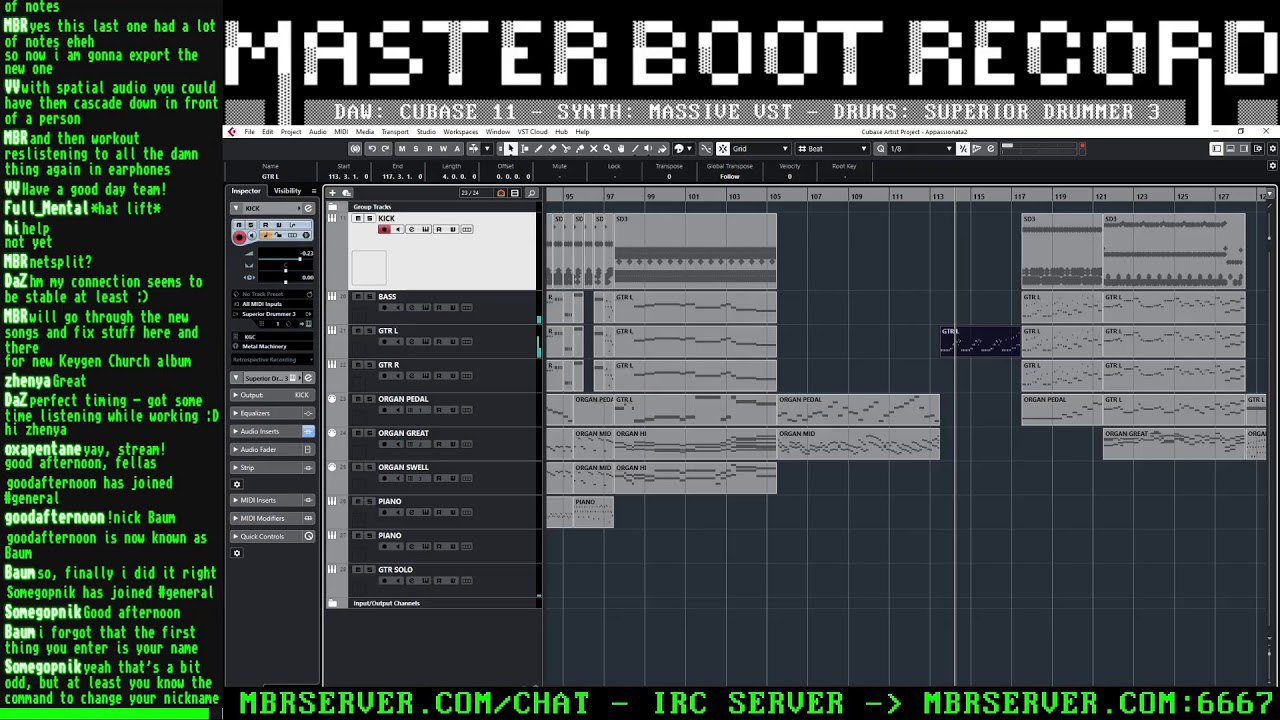Open the Beat grid type dropdown
Screen dimensions: 1280x720
coord(831,148)
